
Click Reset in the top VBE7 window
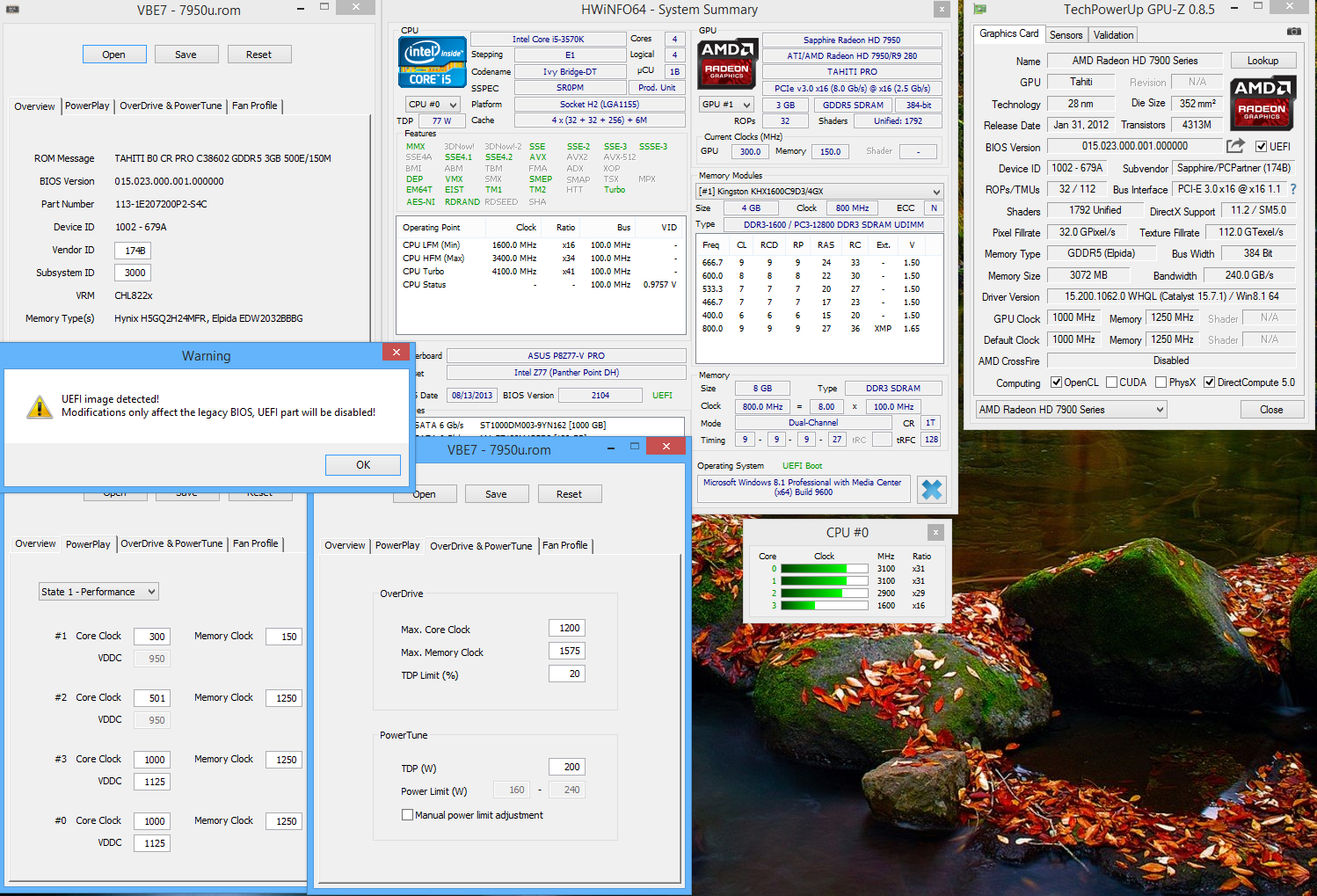pos(259,55)
